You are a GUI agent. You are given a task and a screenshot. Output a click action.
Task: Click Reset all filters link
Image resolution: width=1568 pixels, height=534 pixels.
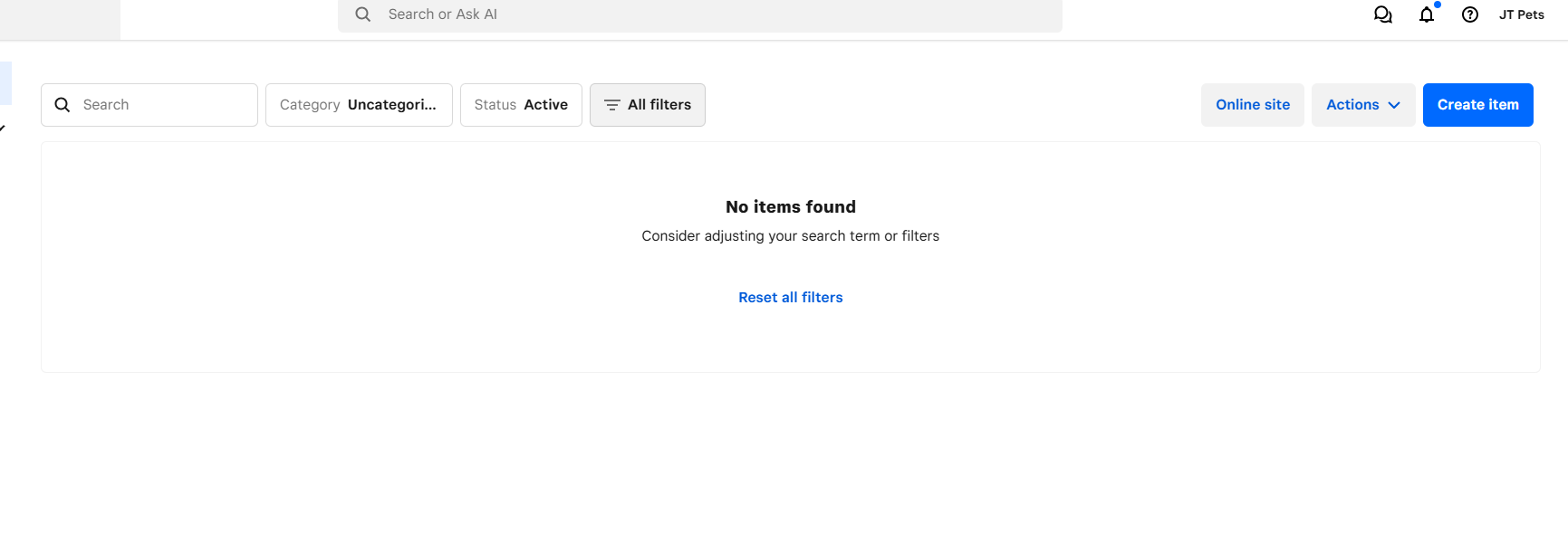coord(791,298)
